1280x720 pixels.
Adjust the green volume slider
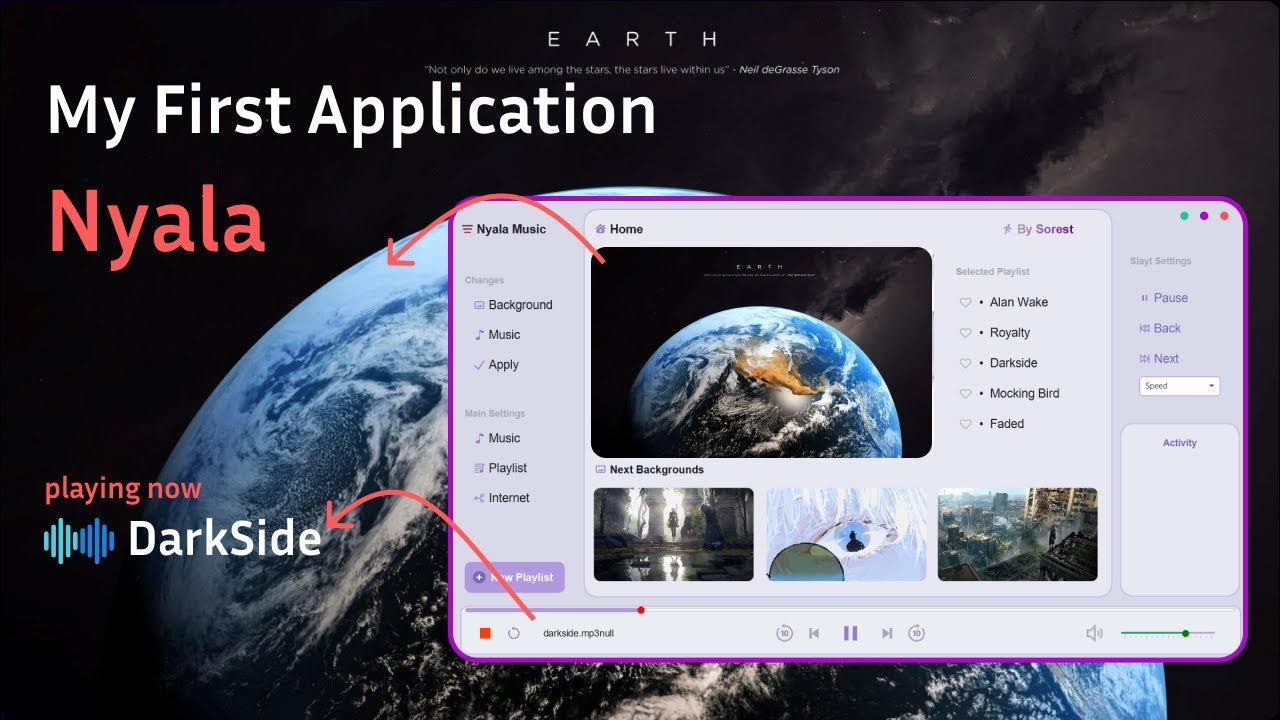(1168, 633)
